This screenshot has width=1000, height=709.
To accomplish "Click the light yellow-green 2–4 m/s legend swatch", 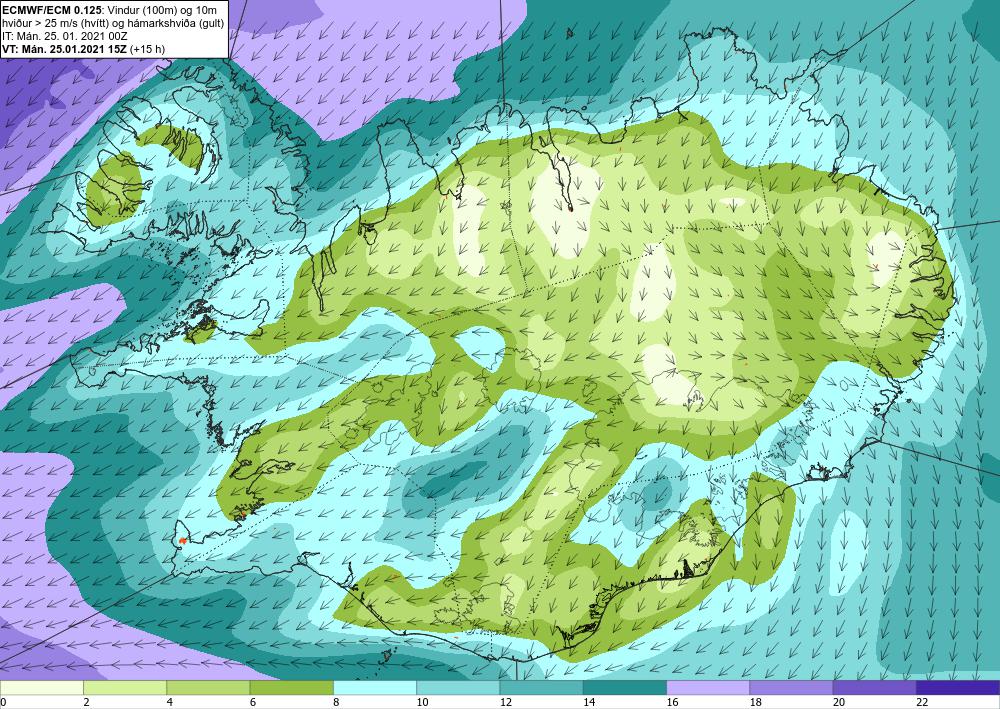I will point(125,688).
